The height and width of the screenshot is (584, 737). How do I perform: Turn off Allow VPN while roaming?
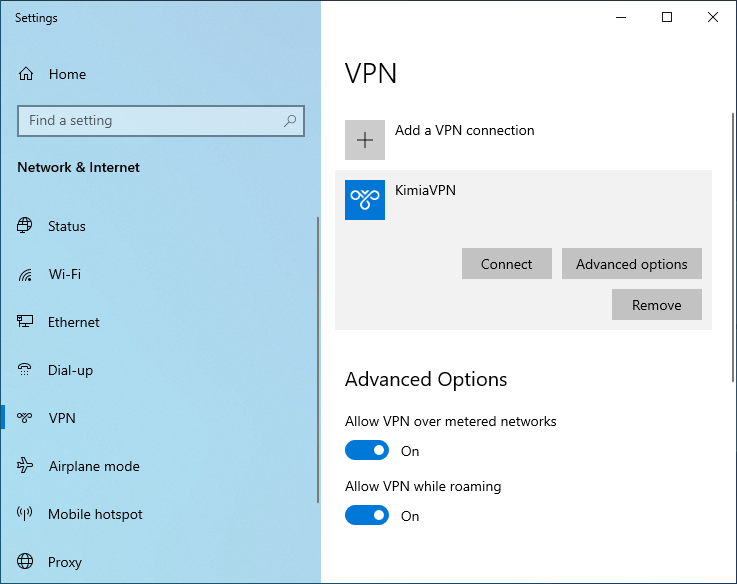click(367, 516)
